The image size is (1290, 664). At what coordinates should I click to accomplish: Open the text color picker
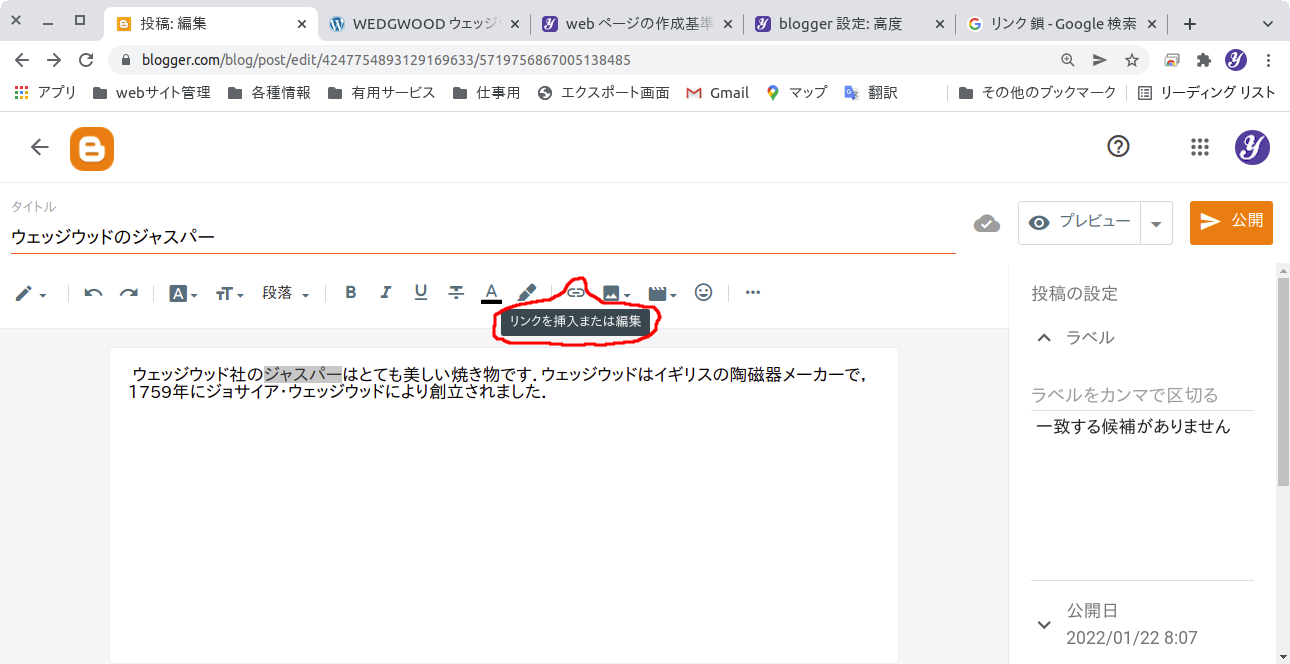[491, 293]
